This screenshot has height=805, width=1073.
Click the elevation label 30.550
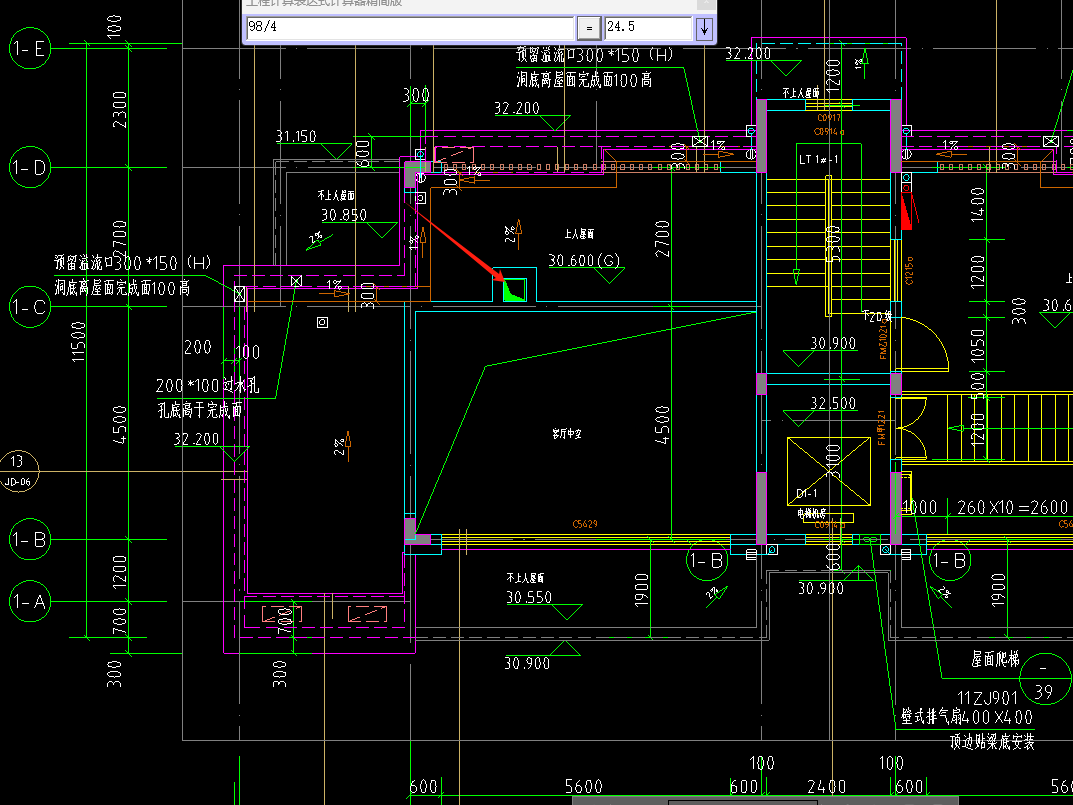529,597
